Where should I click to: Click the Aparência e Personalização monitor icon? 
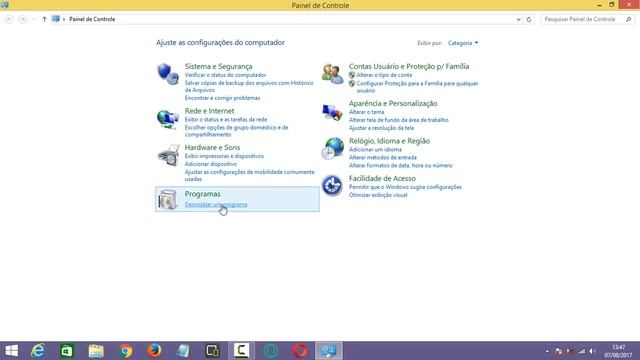[x=332, y=112]
